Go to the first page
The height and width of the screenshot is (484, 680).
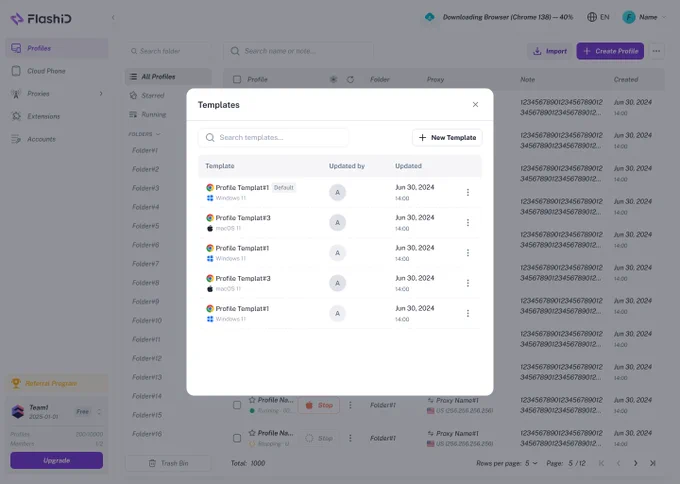click(x=601, y=463)
